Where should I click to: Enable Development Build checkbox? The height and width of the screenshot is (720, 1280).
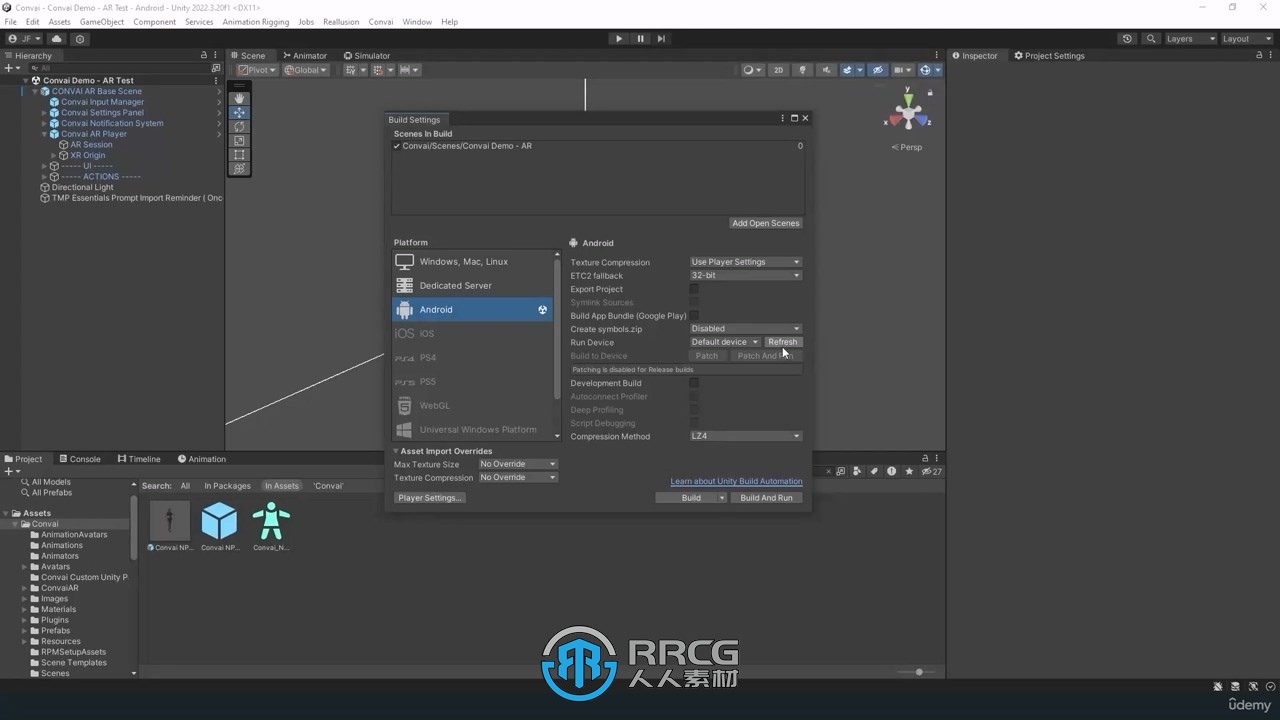coord(694,383)
